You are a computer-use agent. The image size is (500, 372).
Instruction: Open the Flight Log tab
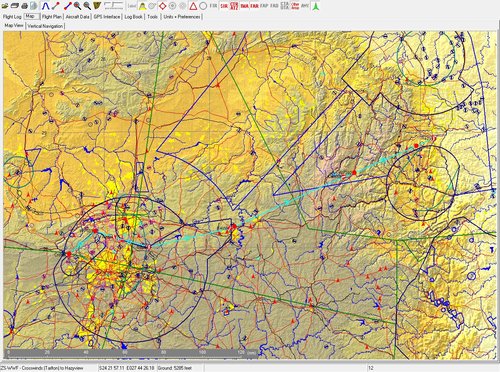tap(12, 17)
